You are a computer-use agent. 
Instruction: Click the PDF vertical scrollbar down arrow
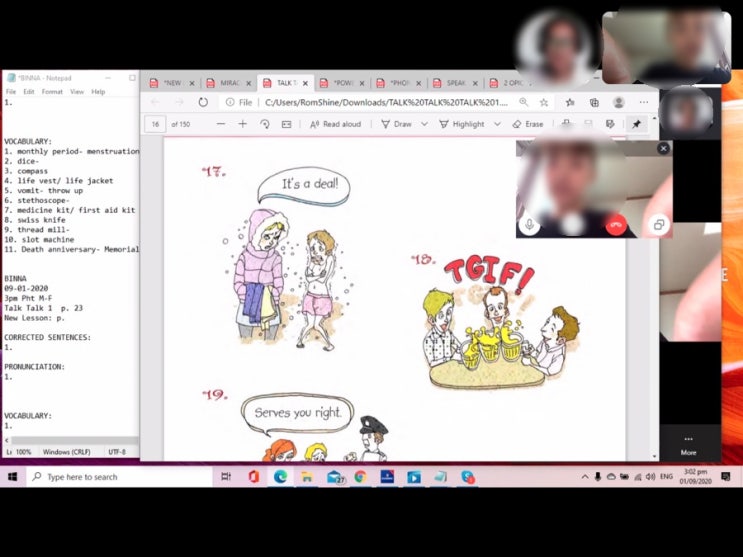[x=654, y=457]
